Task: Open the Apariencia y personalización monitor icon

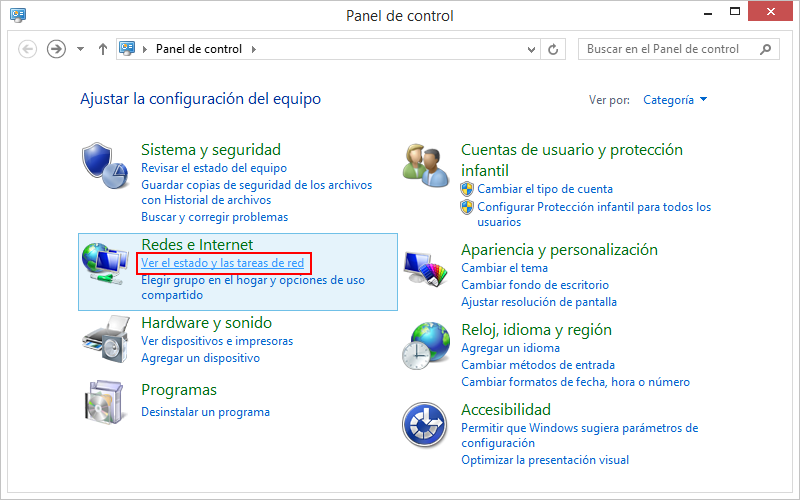Action: [425, 266]
